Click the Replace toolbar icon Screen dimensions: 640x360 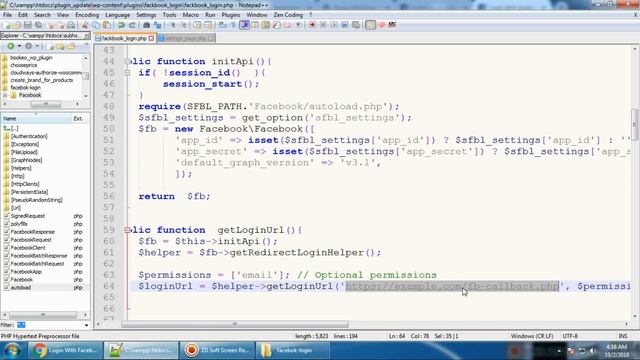click(157, 25)
